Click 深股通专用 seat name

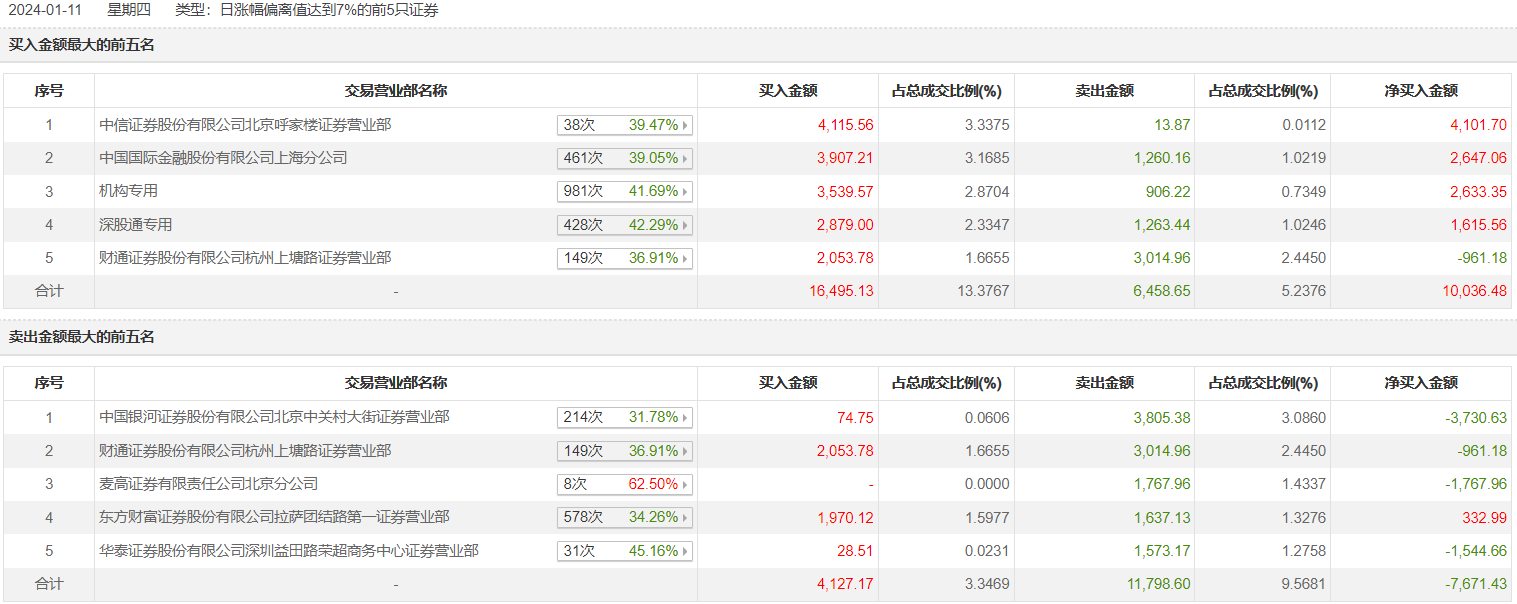pyautogui.click(x=136, y=225)
